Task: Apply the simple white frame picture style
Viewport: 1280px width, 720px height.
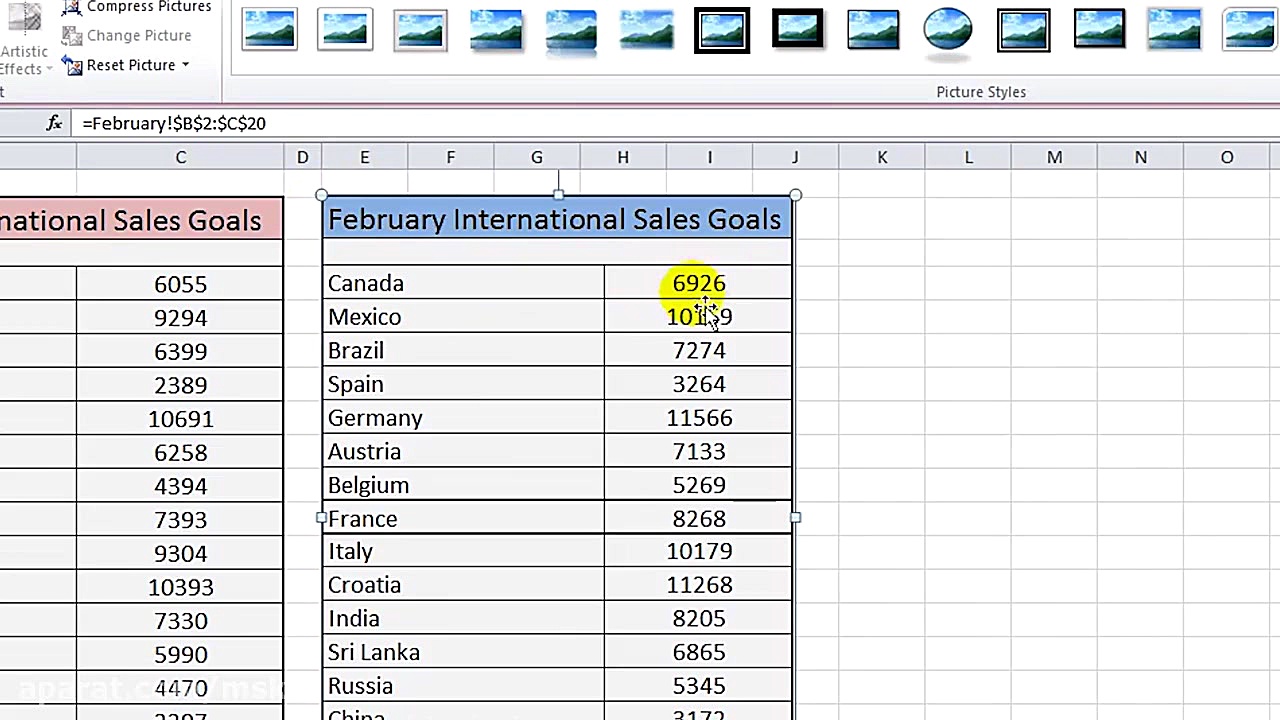Action: pyautogui.click(x=270, y=28)
